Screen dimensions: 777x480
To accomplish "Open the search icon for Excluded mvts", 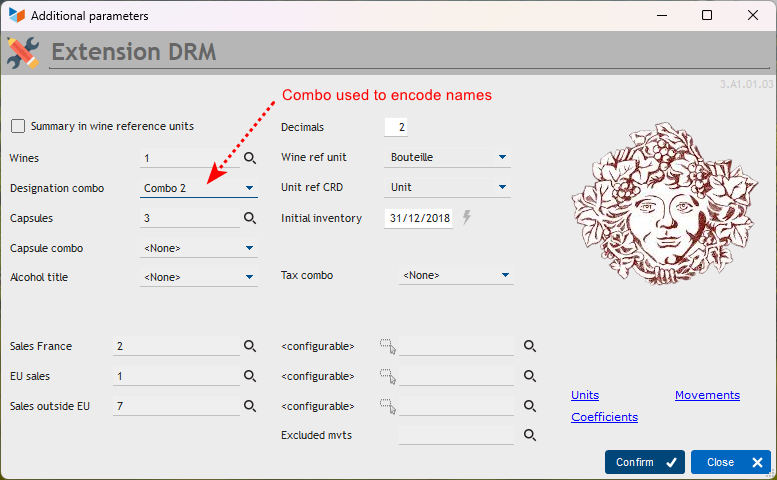I will (530, 435).
